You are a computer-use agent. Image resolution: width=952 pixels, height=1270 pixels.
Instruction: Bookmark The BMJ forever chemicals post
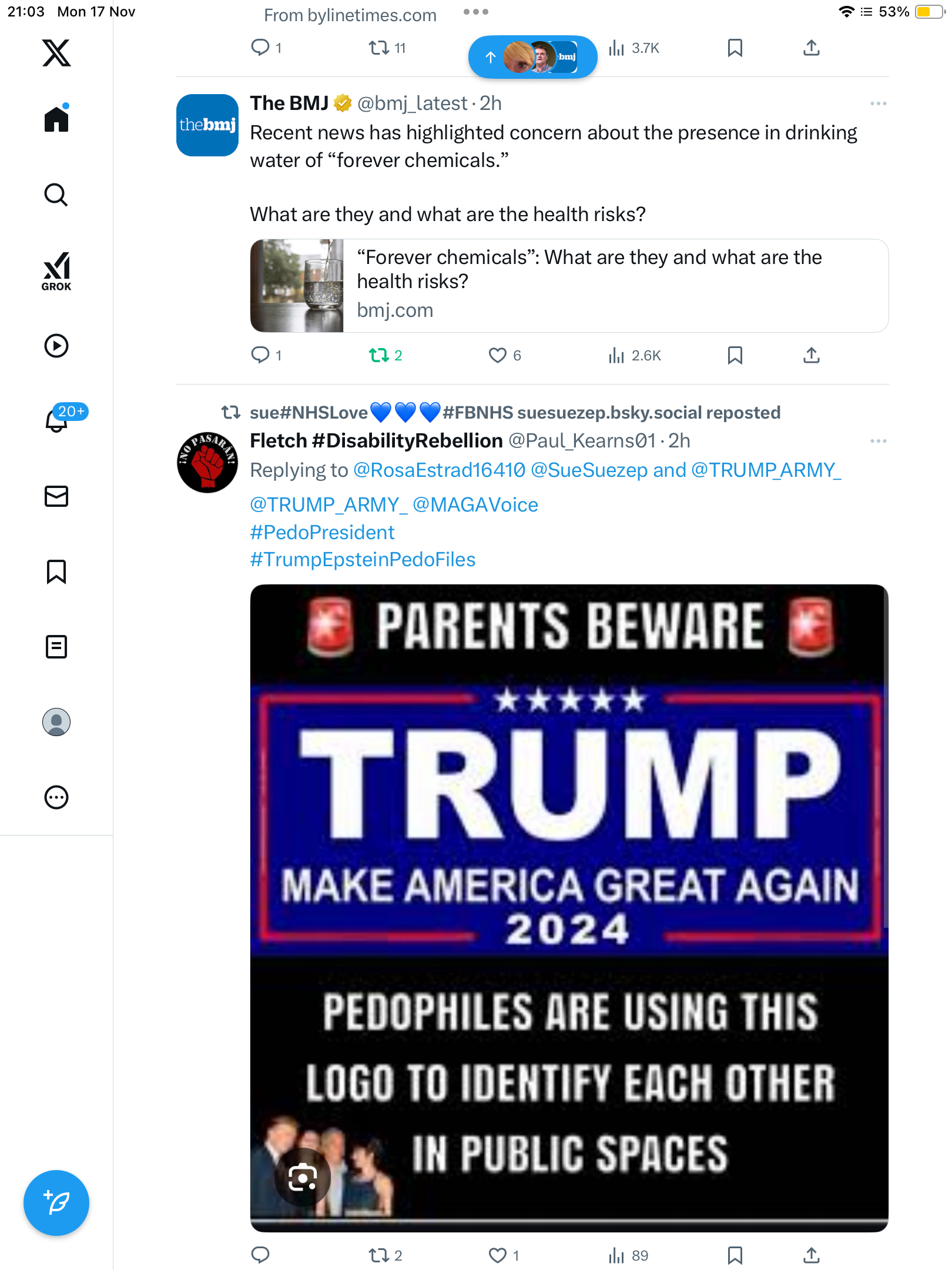[x=735, y=355]
